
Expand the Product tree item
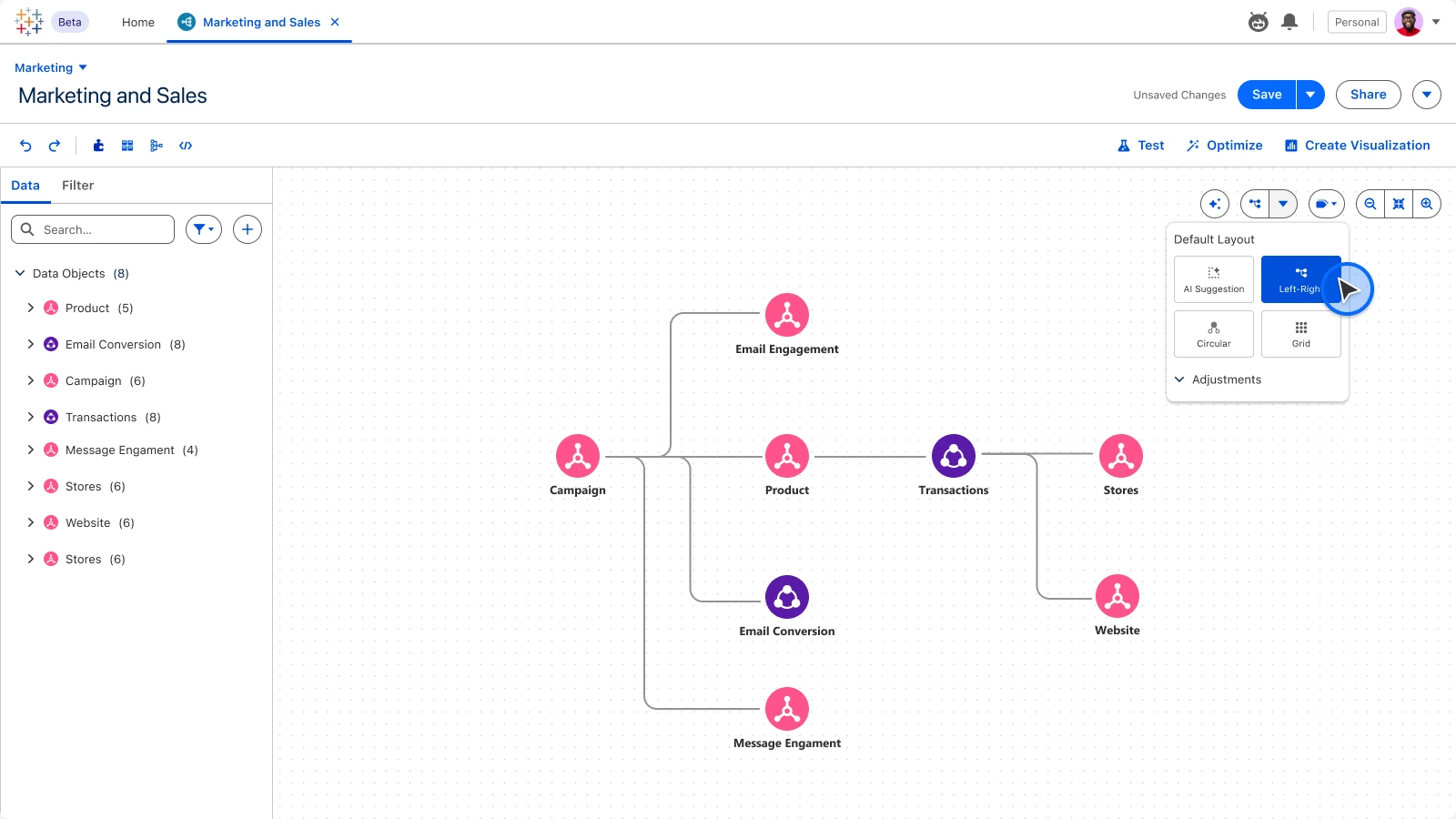[x=30, y=308]
